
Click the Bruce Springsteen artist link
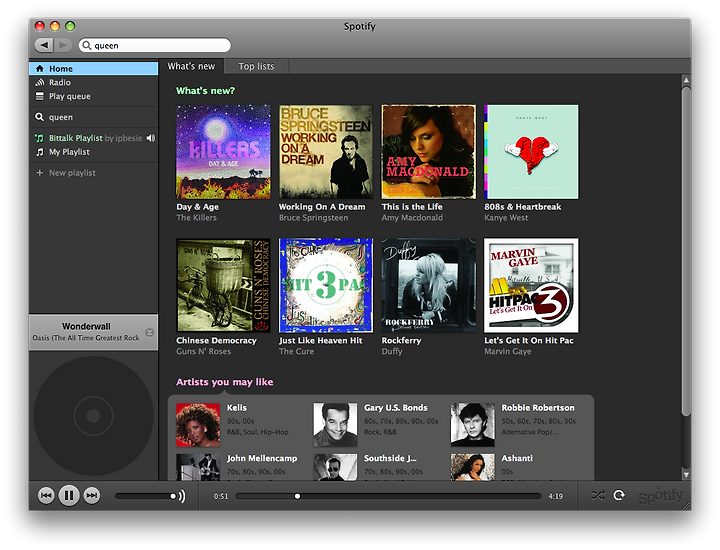(x=313, y=218)
